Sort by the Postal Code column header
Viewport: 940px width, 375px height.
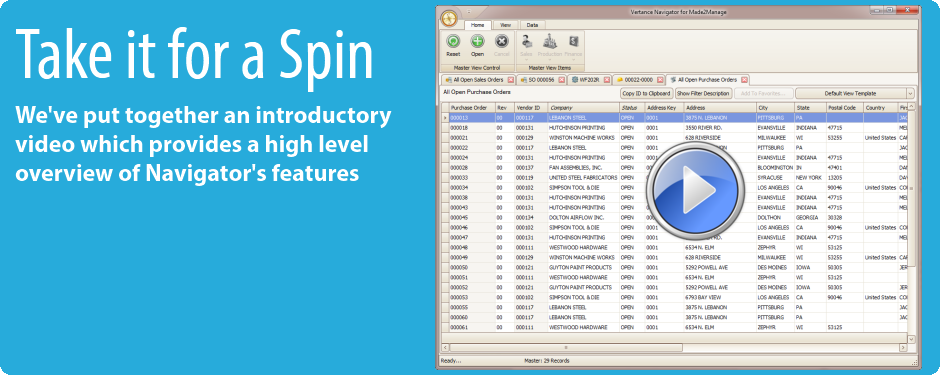(845, 108)
